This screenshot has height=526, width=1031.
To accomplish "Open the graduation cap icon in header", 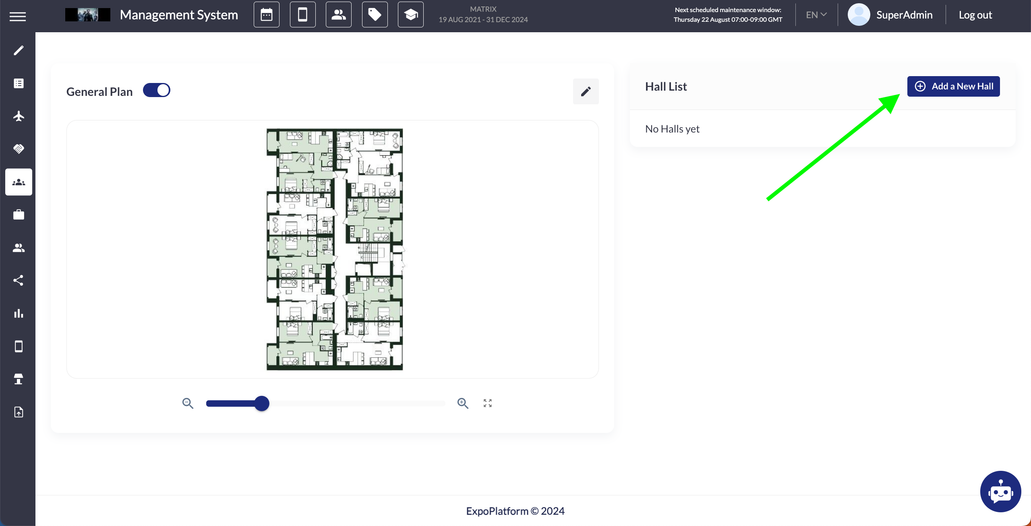I will point(411,15).
